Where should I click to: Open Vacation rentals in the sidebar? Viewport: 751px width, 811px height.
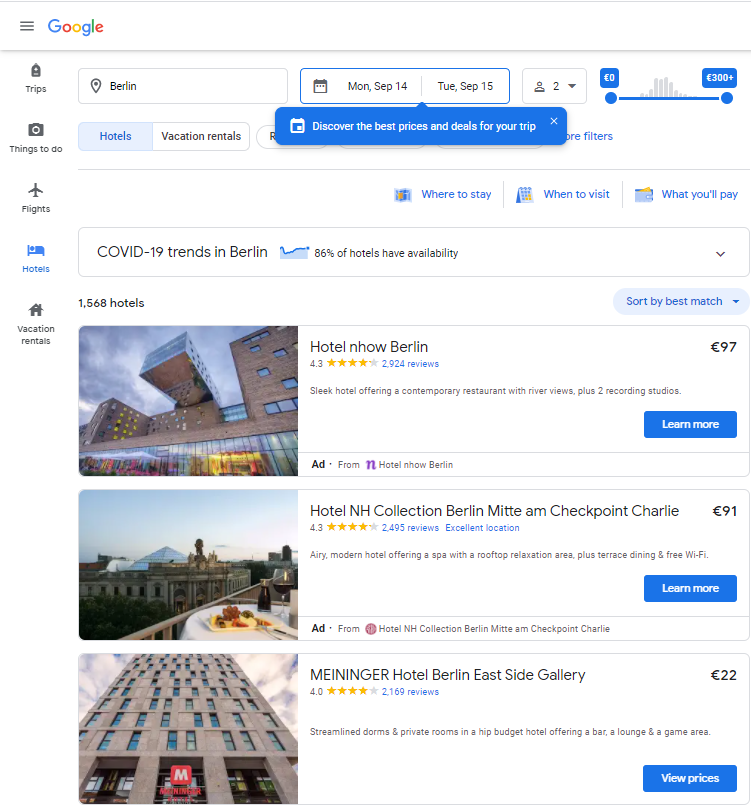tap(36, 322)
